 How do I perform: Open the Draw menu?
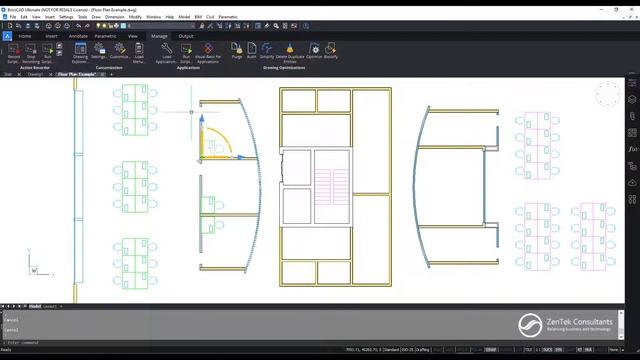pyautogui.click(x=96, y=17)
